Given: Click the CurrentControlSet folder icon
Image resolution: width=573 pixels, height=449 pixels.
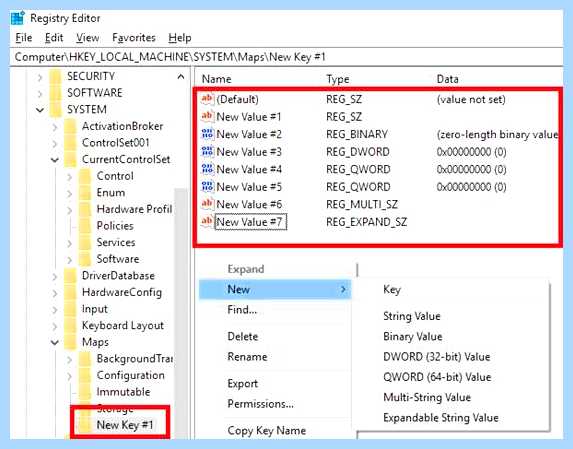Looking at the screenshot, I should pos(70,160).
